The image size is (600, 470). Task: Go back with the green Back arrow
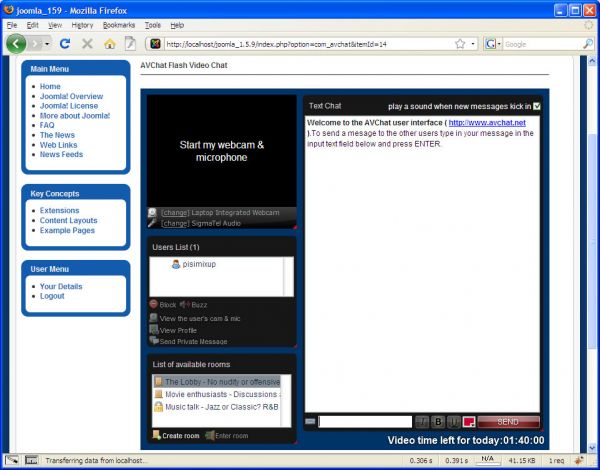[x=16, y=44]
